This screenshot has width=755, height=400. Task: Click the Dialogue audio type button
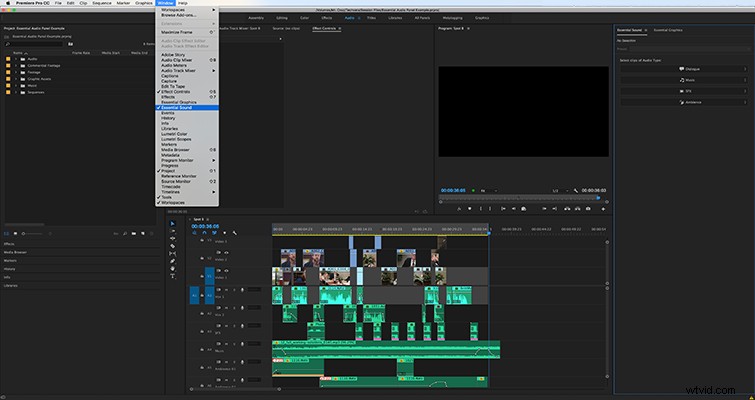click(684, 69)
